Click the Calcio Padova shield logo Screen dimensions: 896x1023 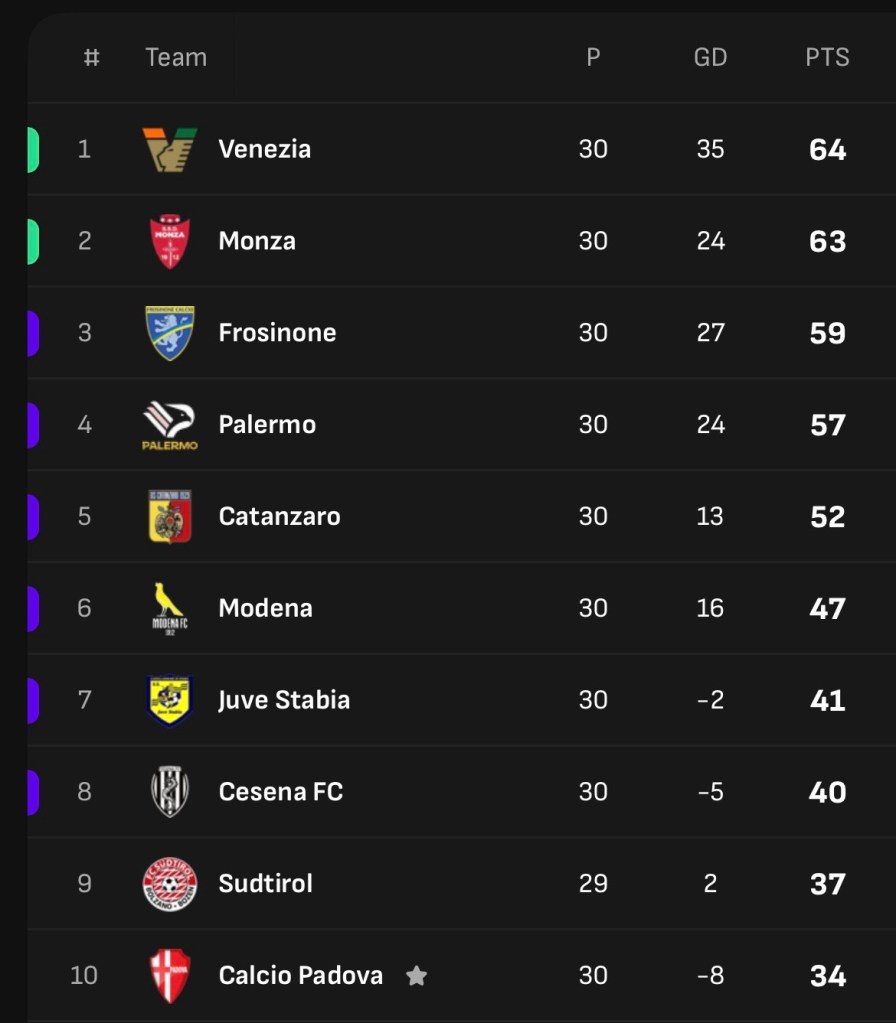coord(170,976)
